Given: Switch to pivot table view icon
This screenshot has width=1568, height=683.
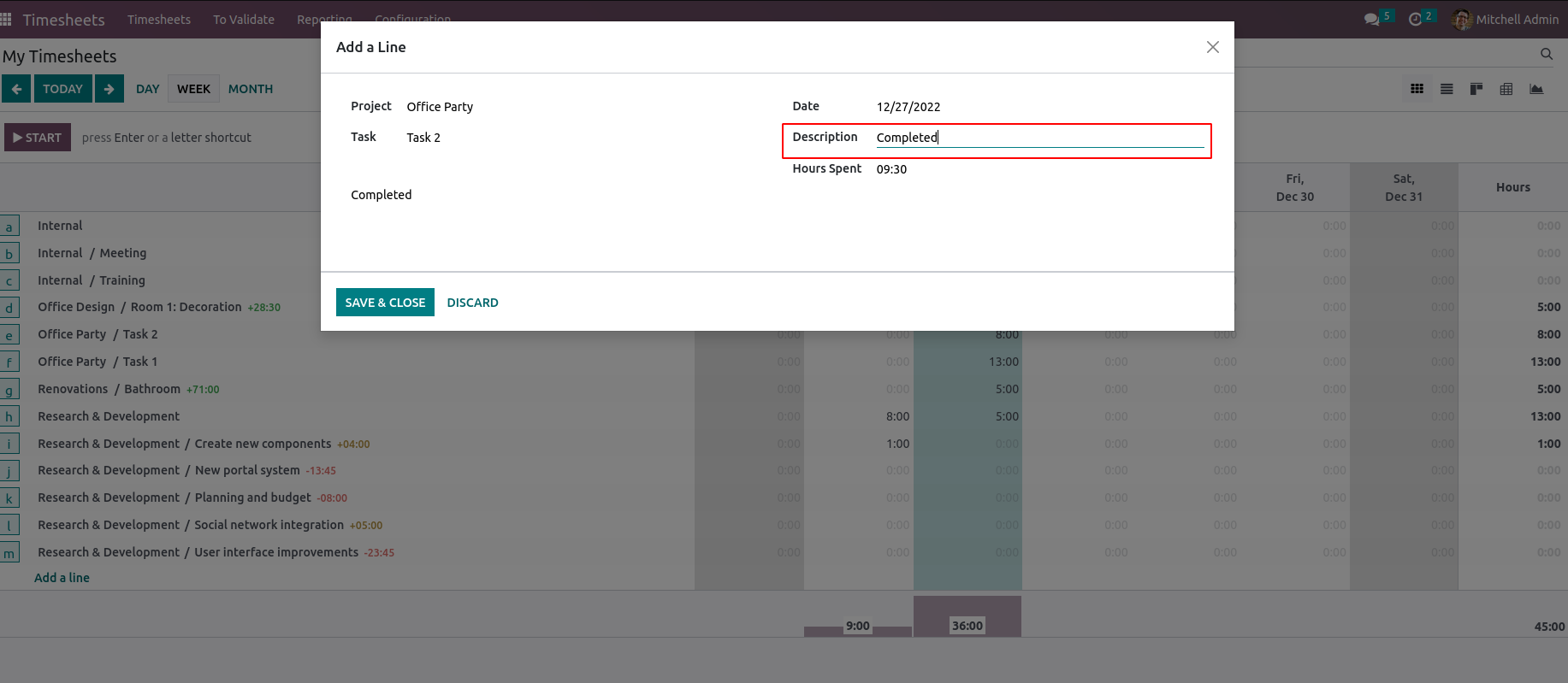Looking at the screenshot, I should [1506, 89].
